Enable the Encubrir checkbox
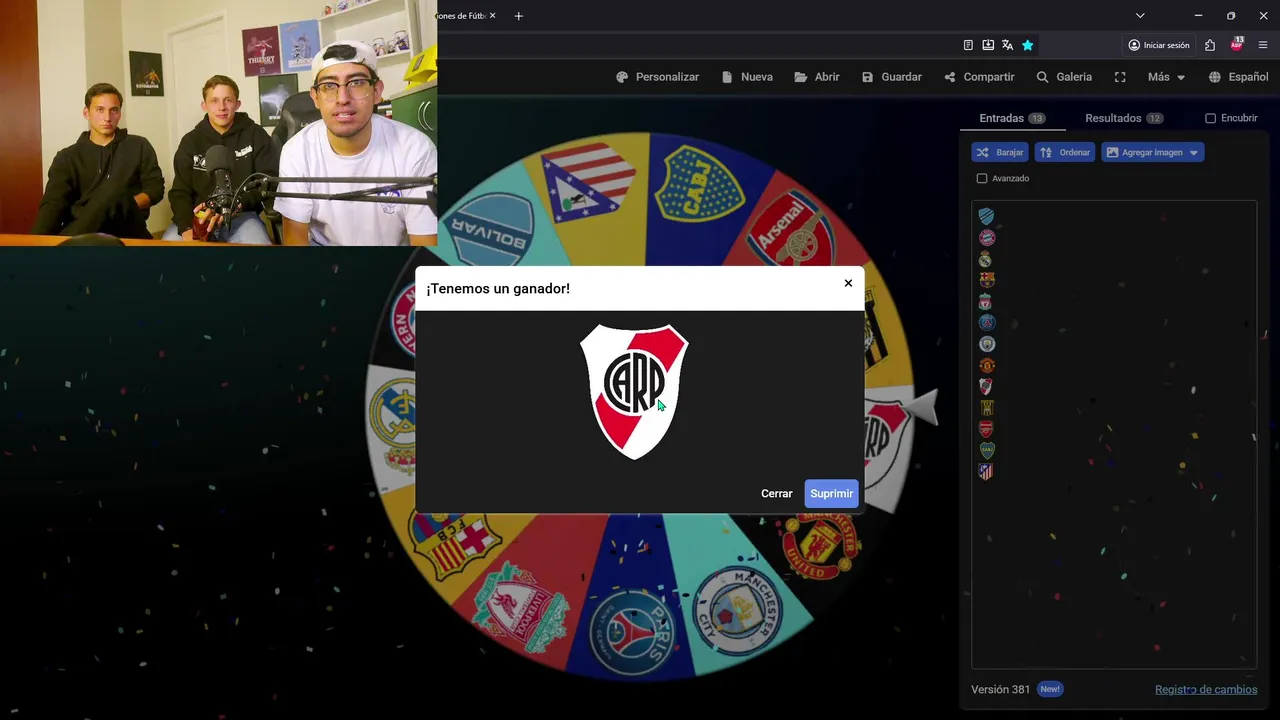 pyautogui.click(x=1210, y=118)
